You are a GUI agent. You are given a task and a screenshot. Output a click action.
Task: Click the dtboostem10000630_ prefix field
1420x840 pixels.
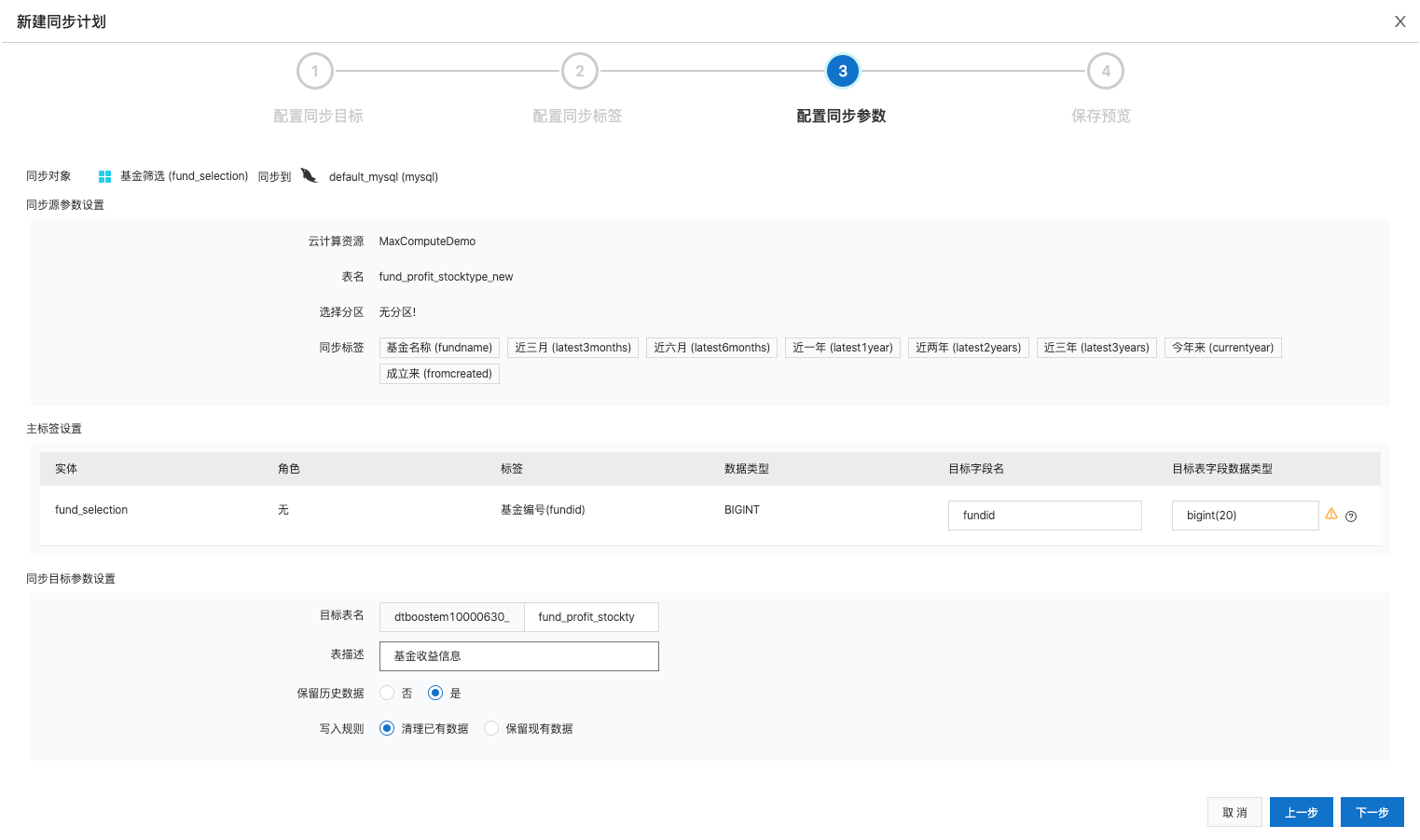click(452, 617)
